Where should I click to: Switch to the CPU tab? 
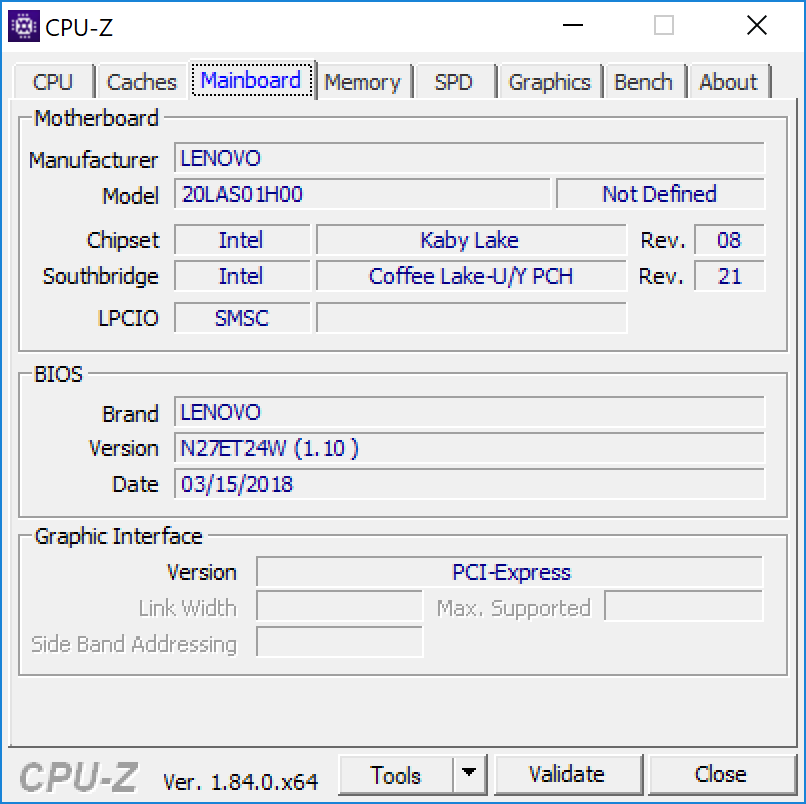(x=53, y=82)
